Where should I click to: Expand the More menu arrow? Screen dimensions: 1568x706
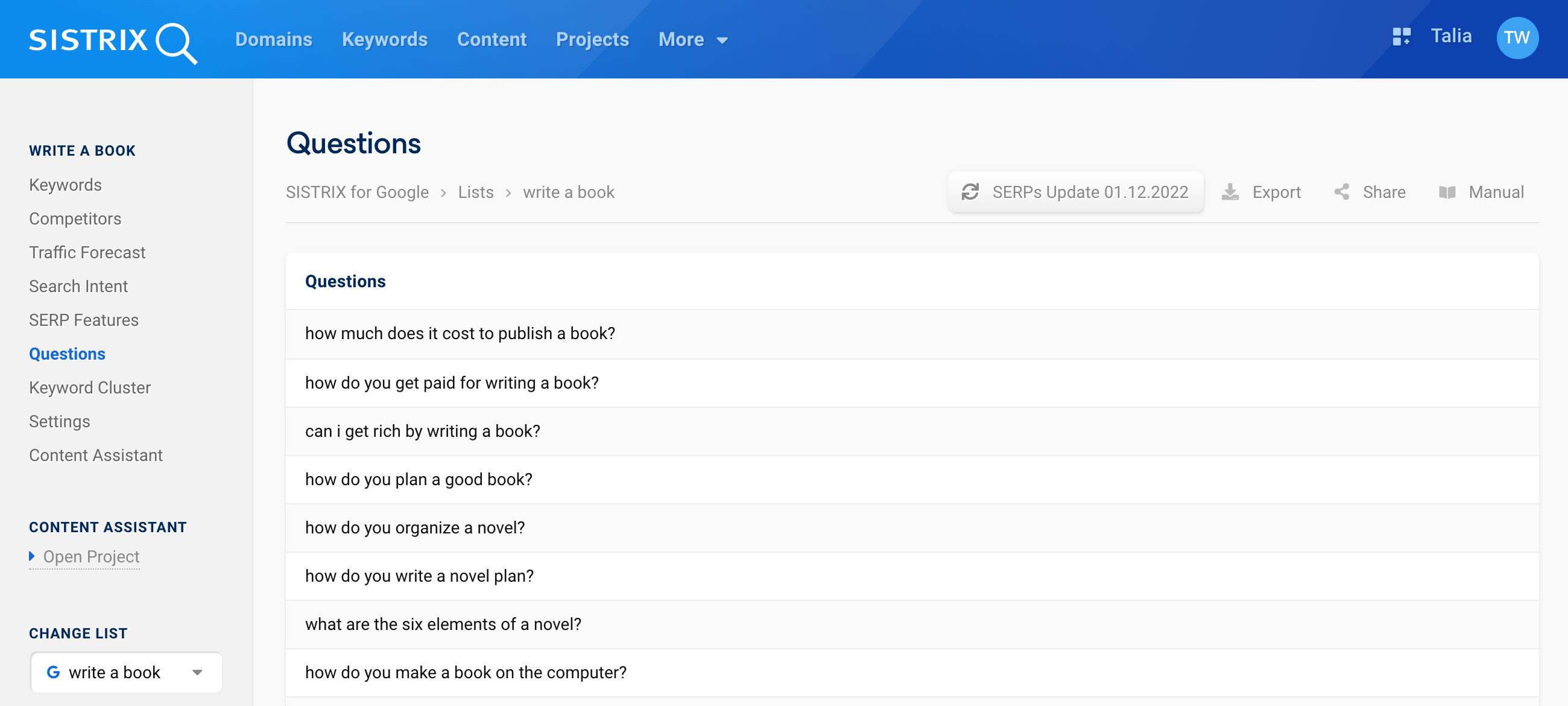722,41
